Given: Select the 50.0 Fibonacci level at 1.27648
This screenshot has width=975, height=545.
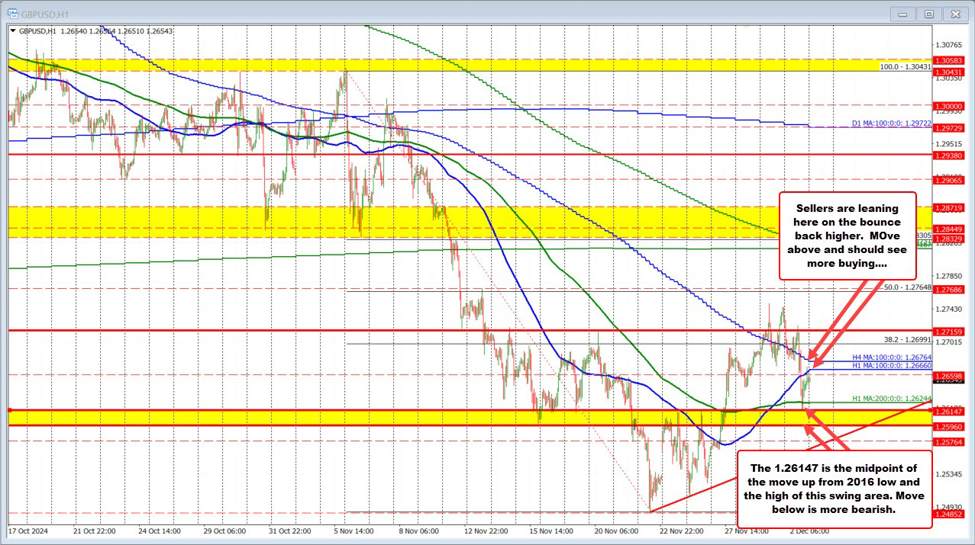Looking at the screenshot, I should tap(907, 287).
